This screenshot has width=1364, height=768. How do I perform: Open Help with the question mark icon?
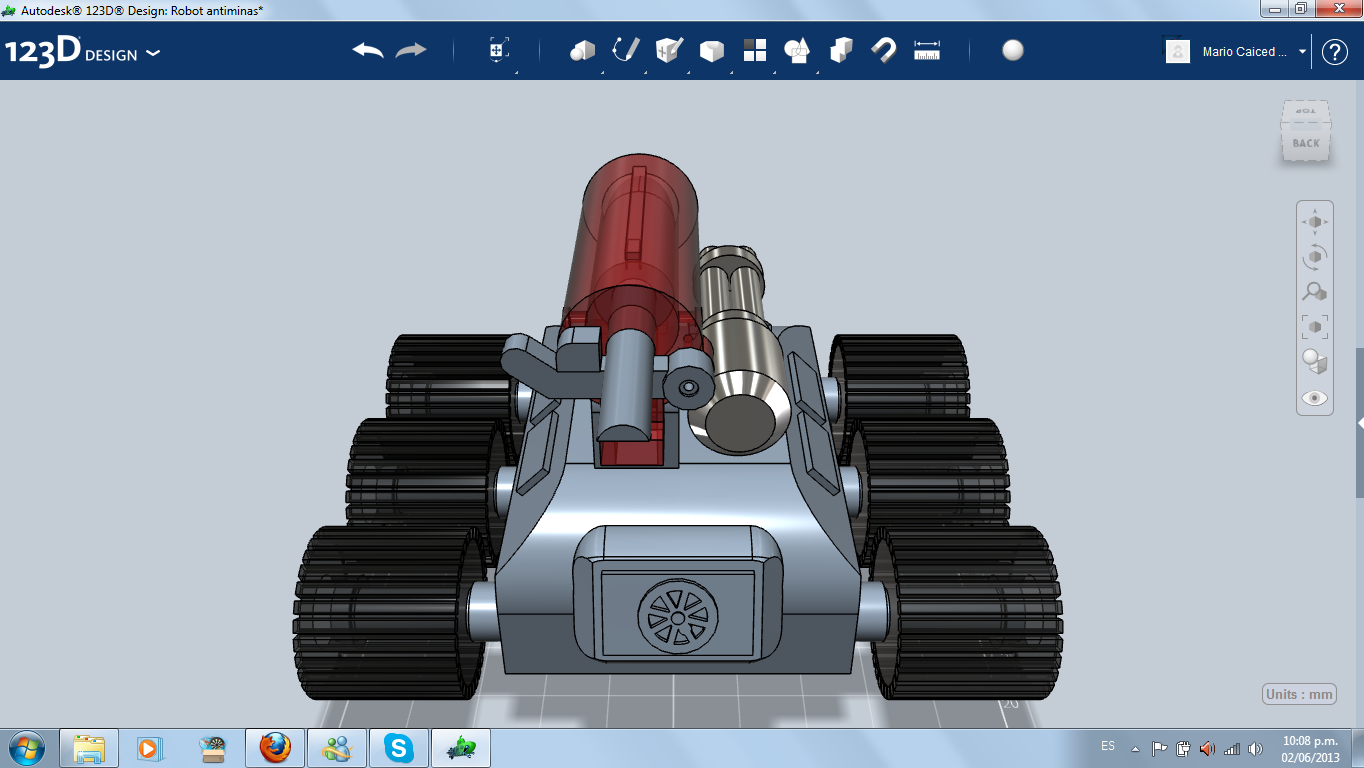(1335, 52)
